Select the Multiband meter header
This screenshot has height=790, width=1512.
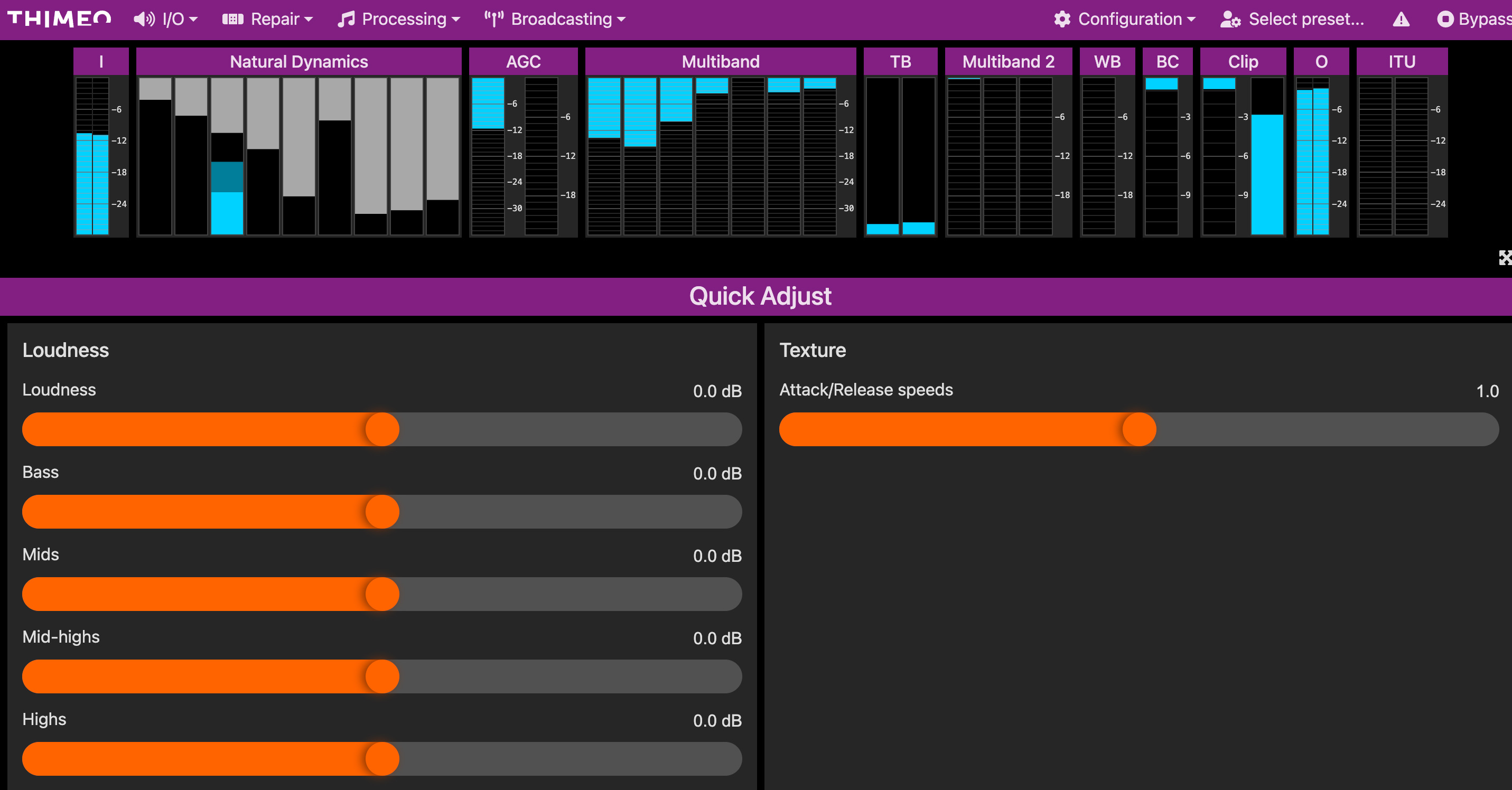(720, 62)
